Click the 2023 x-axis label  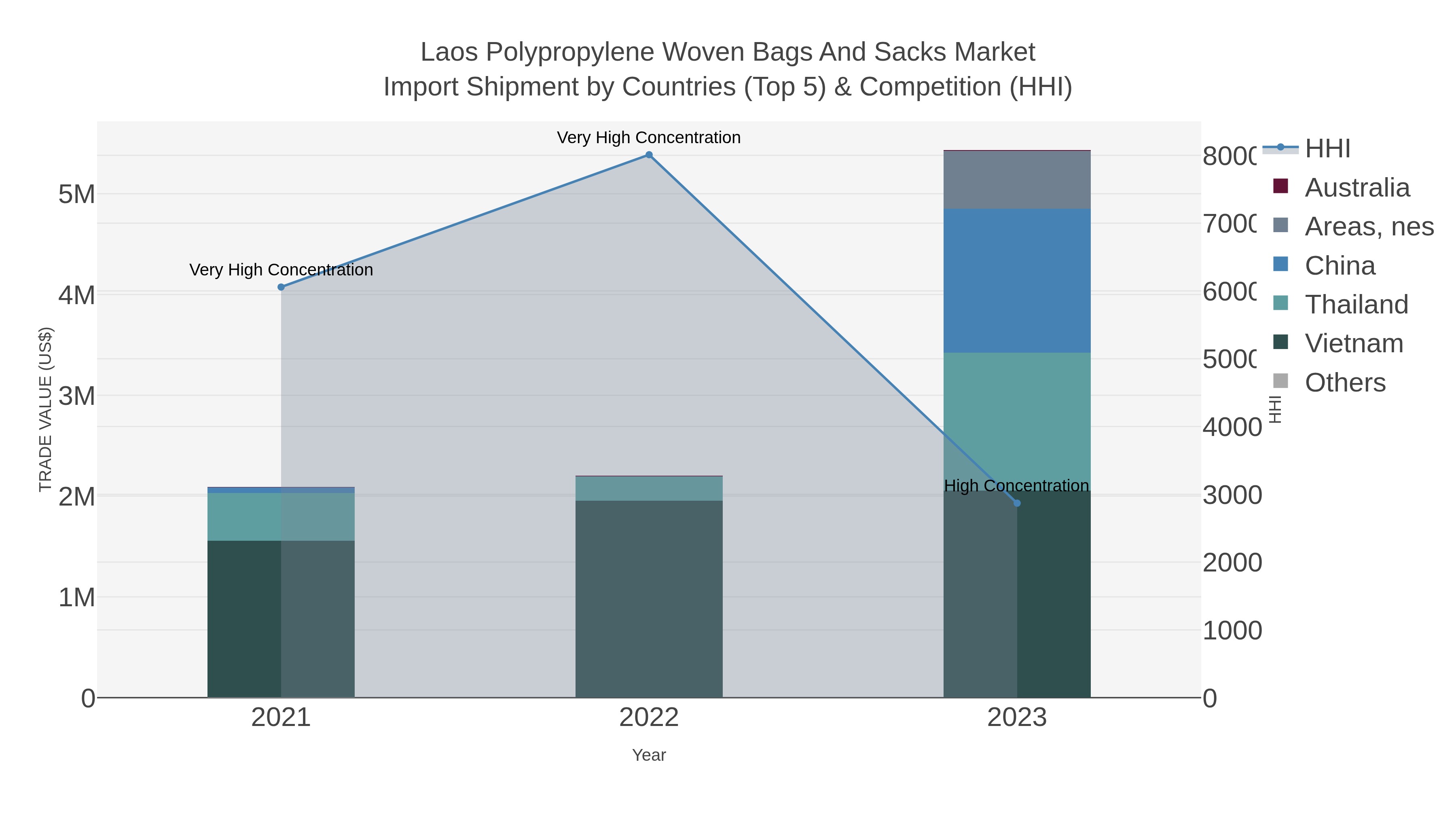pyautogui.click(x=1017, y=718)
